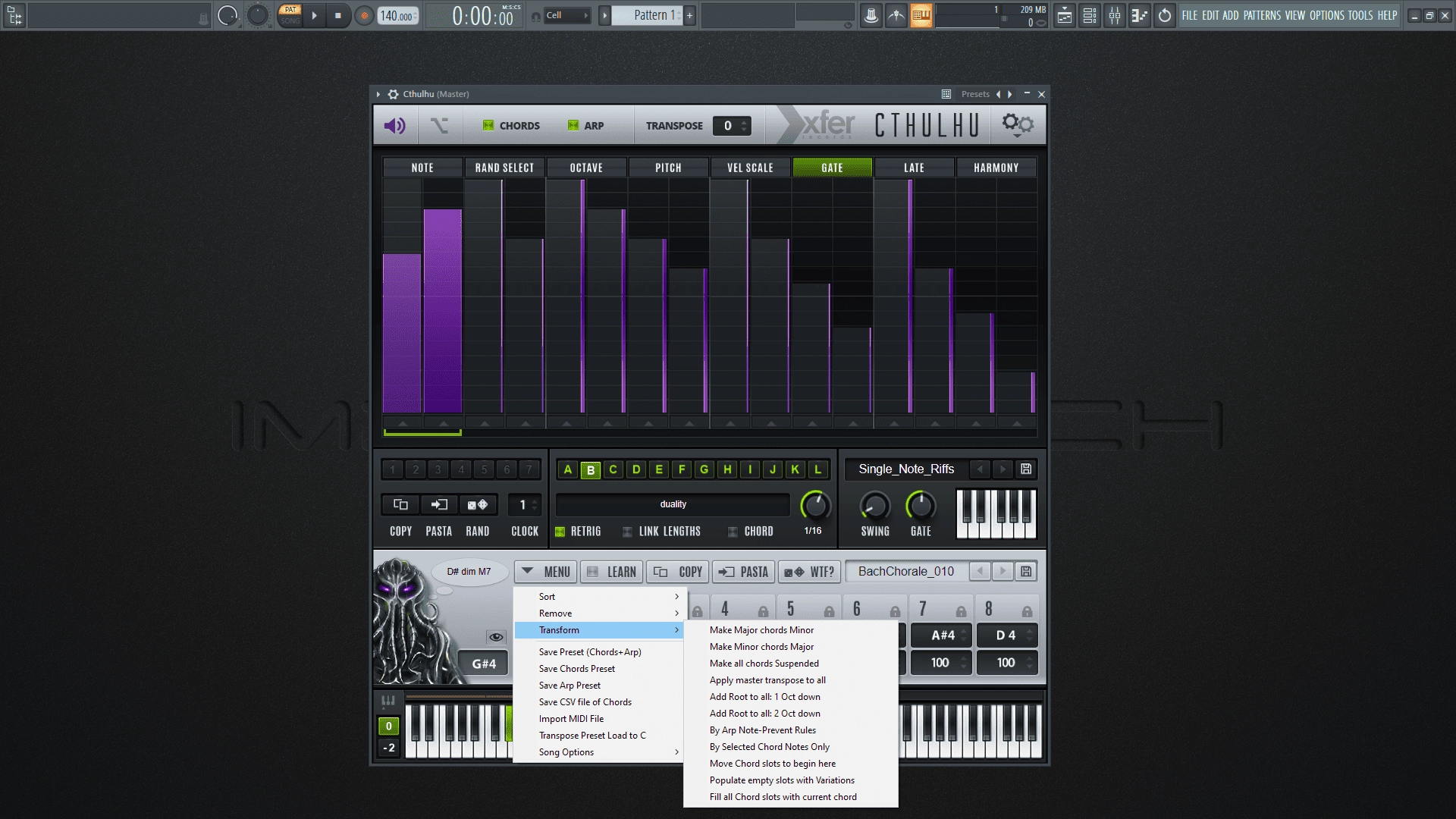This screenshot has height=819, width=1456.
Task: Click the play button in transport
Action: 314,15
